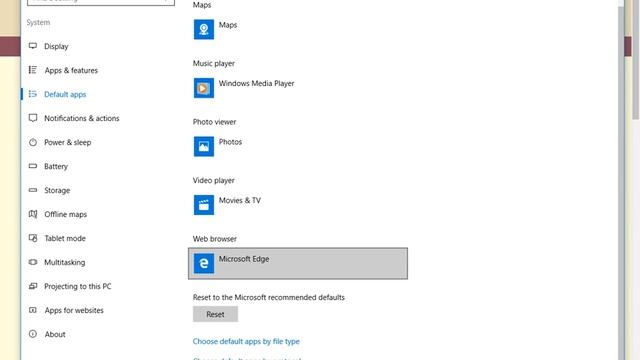Click the Microsoft Edge browser icon
640x360 pixels.
coord(204,263)
